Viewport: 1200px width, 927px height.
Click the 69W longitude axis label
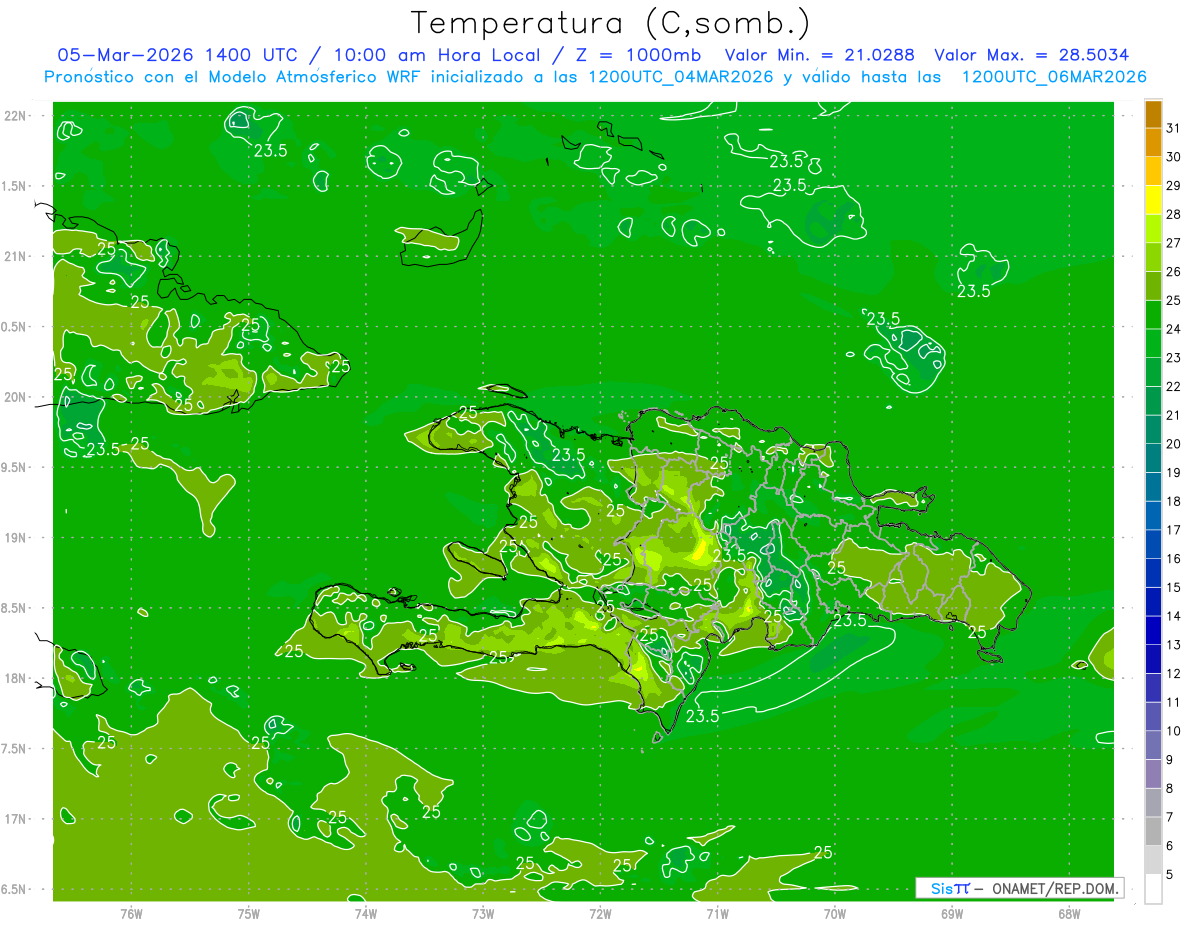click(x=952, y=914)
